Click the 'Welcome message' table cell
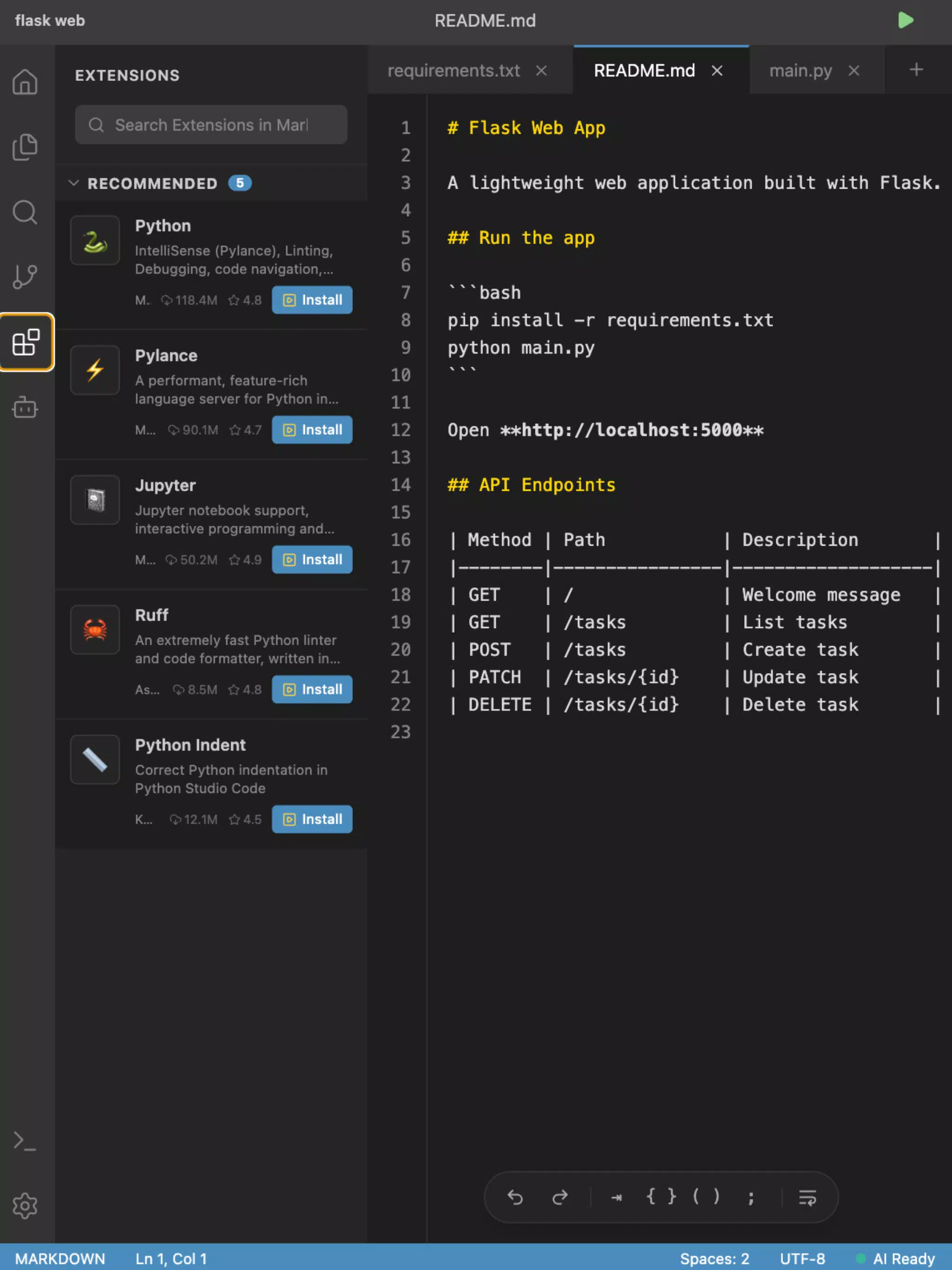The width and height of the screenshot is (952, 1270). (821, 595)
